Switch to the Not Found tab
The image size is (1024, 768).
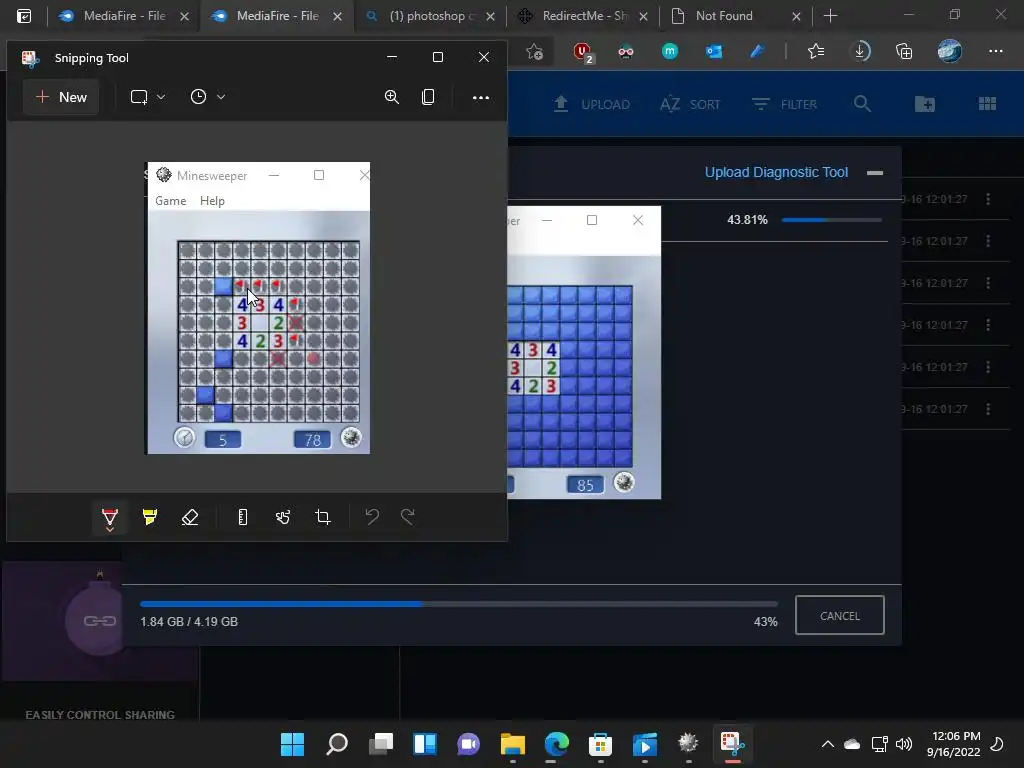pyautogui.click(x=735, y=16)
